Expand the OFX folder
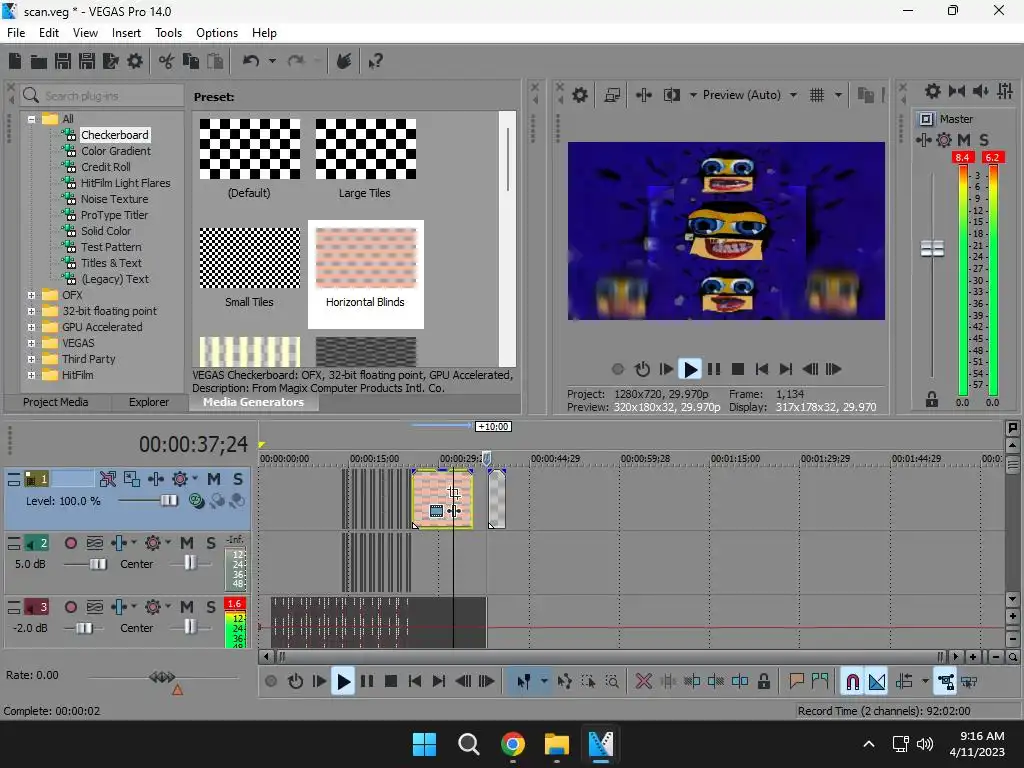 click(x=31, y=295)
